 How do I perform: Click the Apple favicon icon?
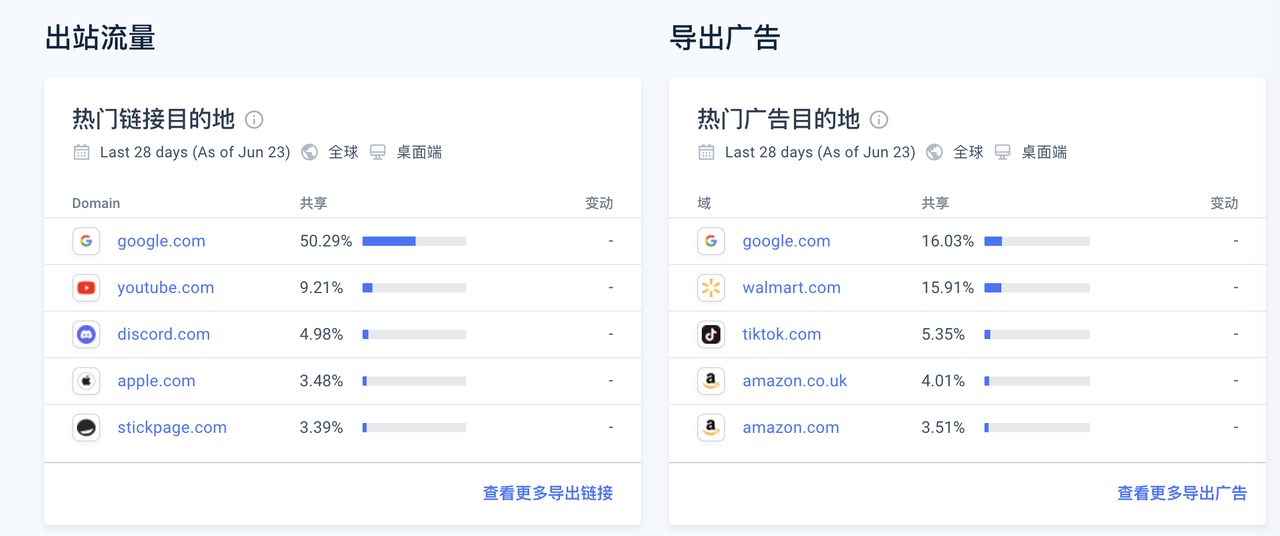[x=87, y=381]
